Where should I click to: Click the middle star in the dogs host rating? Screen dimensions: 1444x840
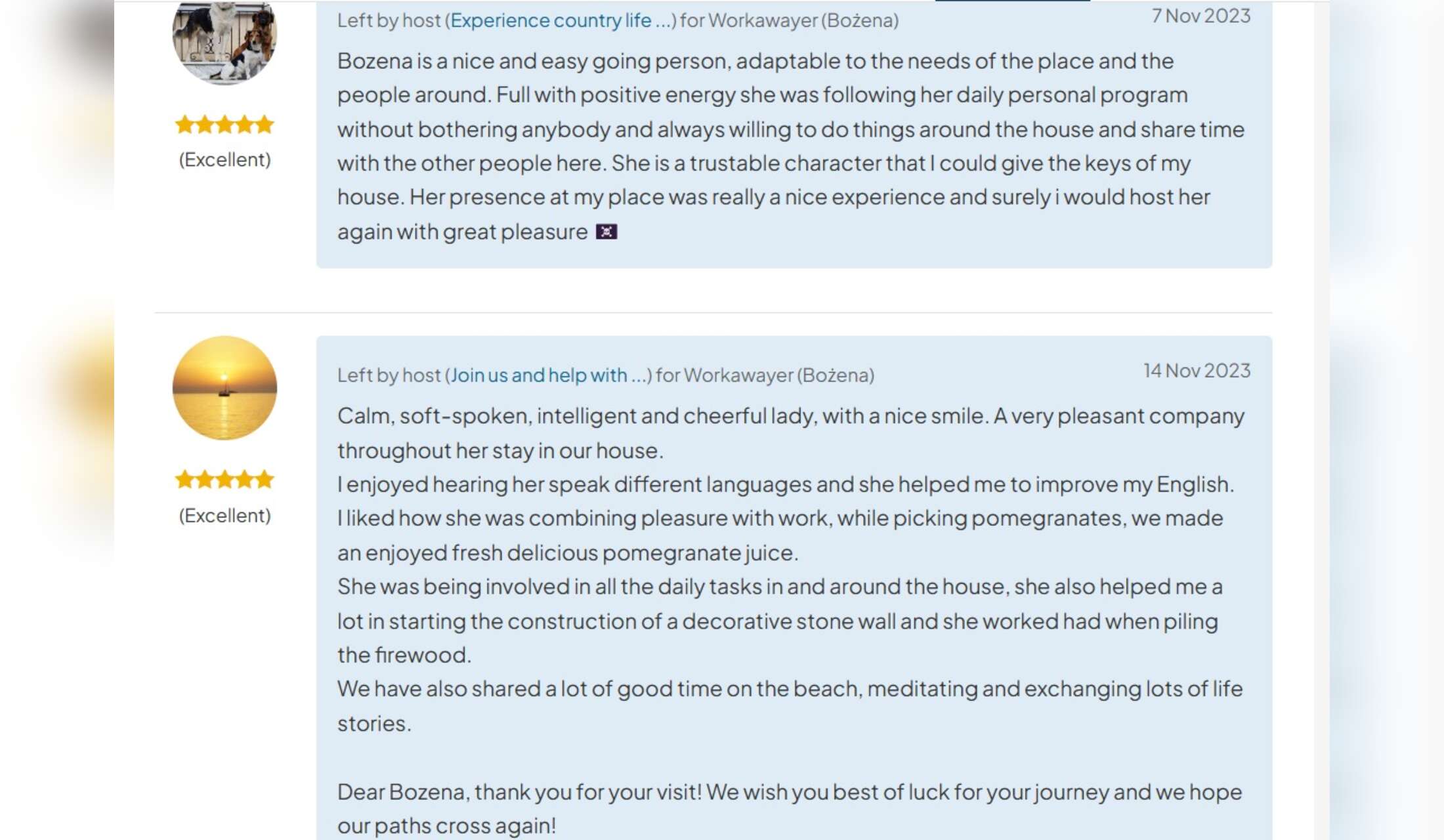224,125
